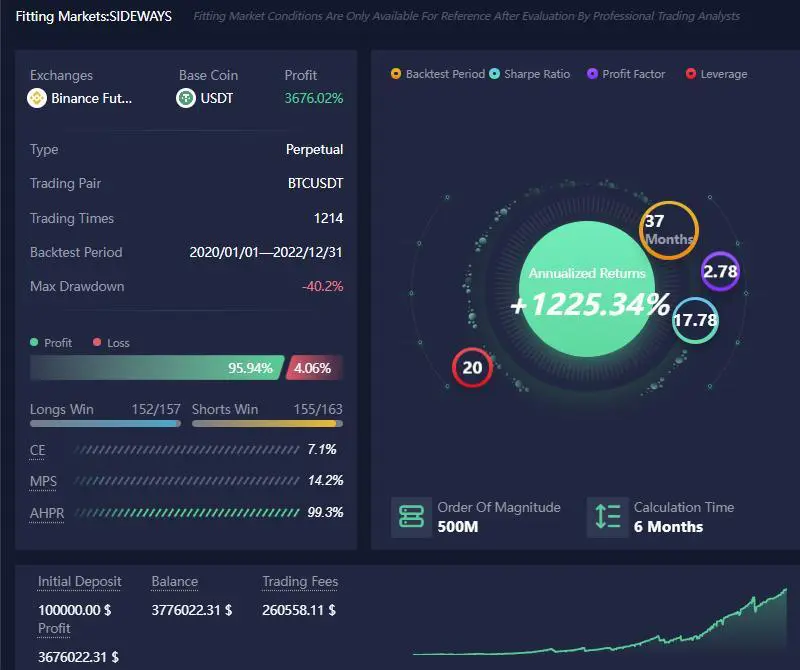Select the 37 Months backtest bubble
Image resolution: width=800 pixels, height=670 pixels.
[668, 230]
